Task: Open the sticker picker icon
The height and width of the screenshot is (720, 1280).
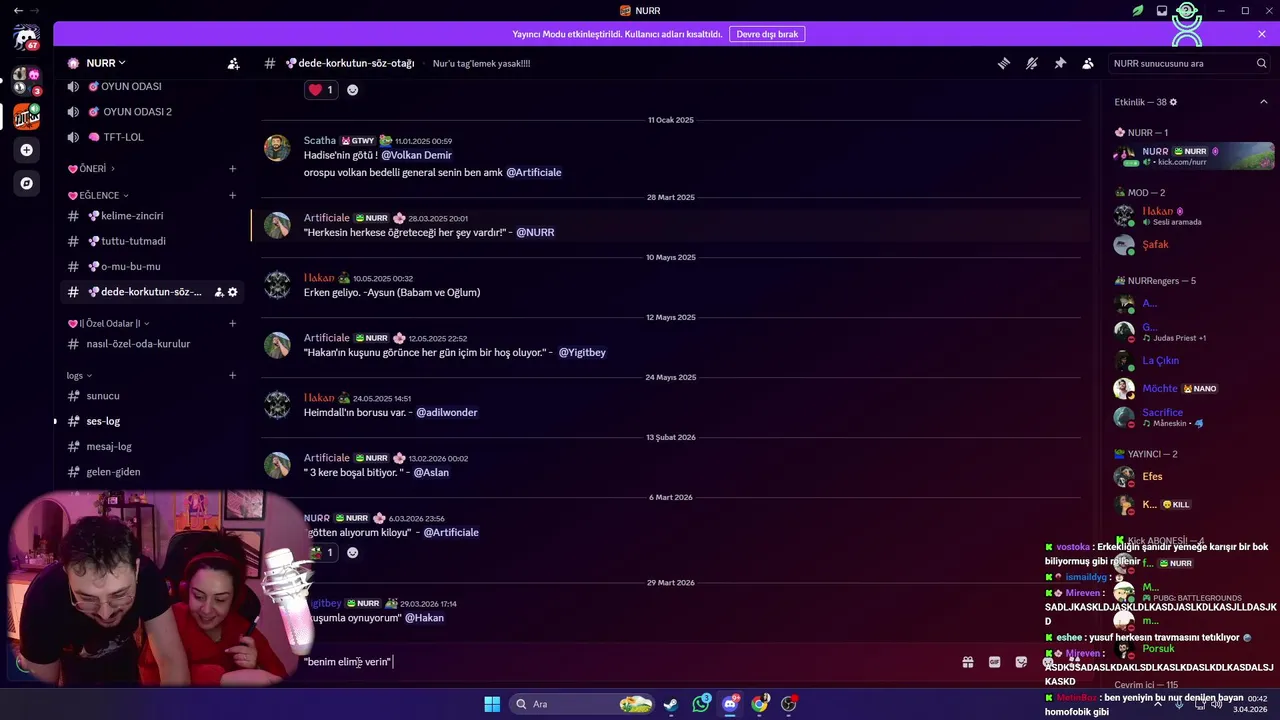Action: click(1021, 662)
